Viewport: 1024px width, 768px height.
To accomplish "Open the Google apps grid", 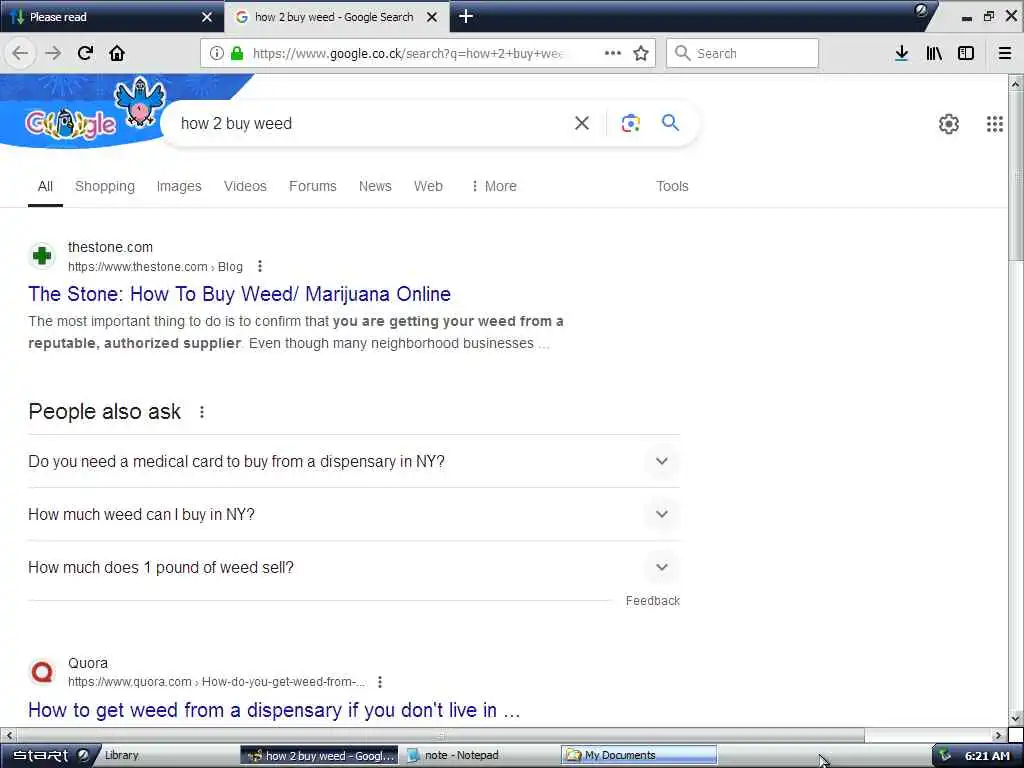I will click(x=994, y=123).
